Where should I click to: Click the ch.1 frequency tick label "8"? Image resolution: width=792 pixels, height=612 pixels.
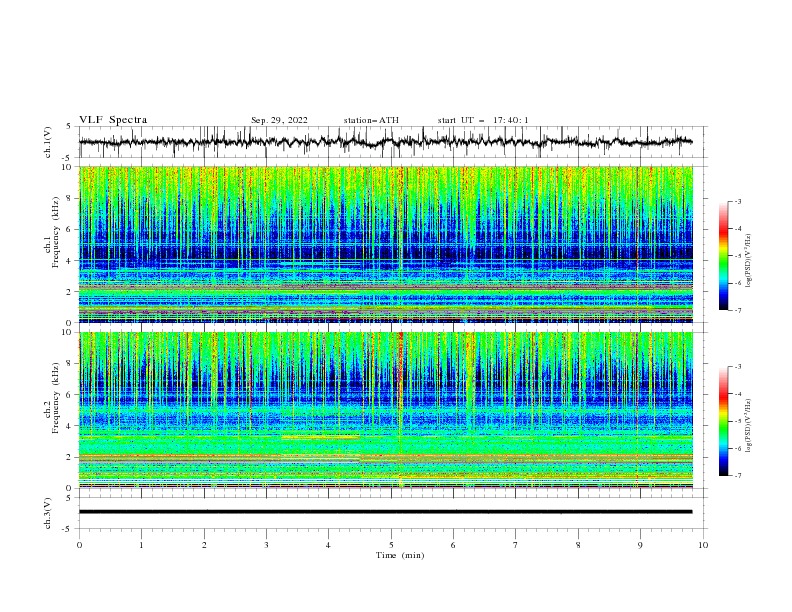pos(71,198)
